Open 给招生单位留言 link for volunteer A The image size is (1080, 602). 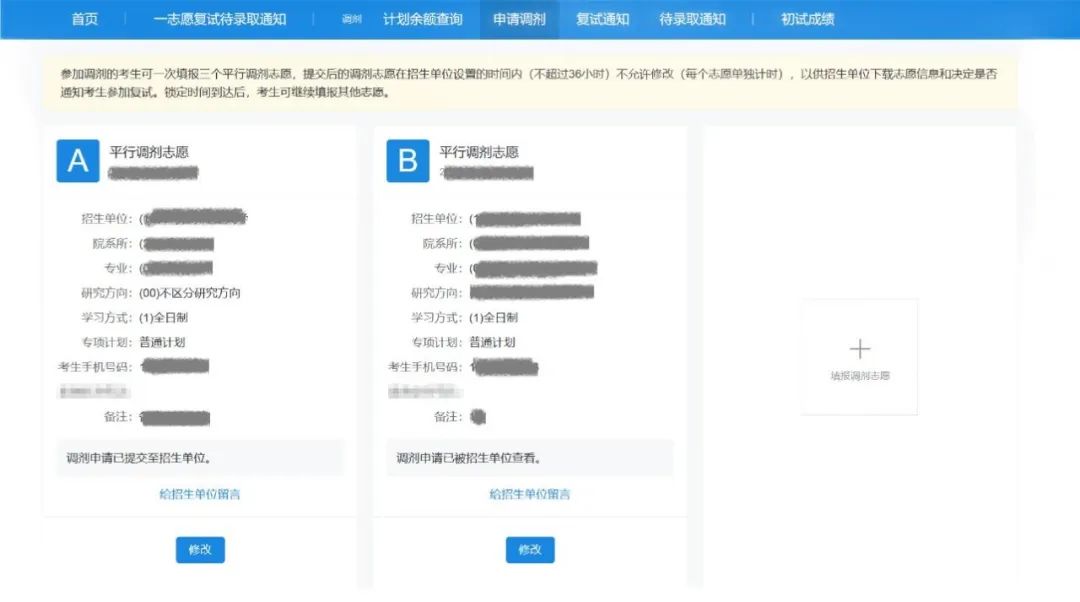(x=200, y=494)
